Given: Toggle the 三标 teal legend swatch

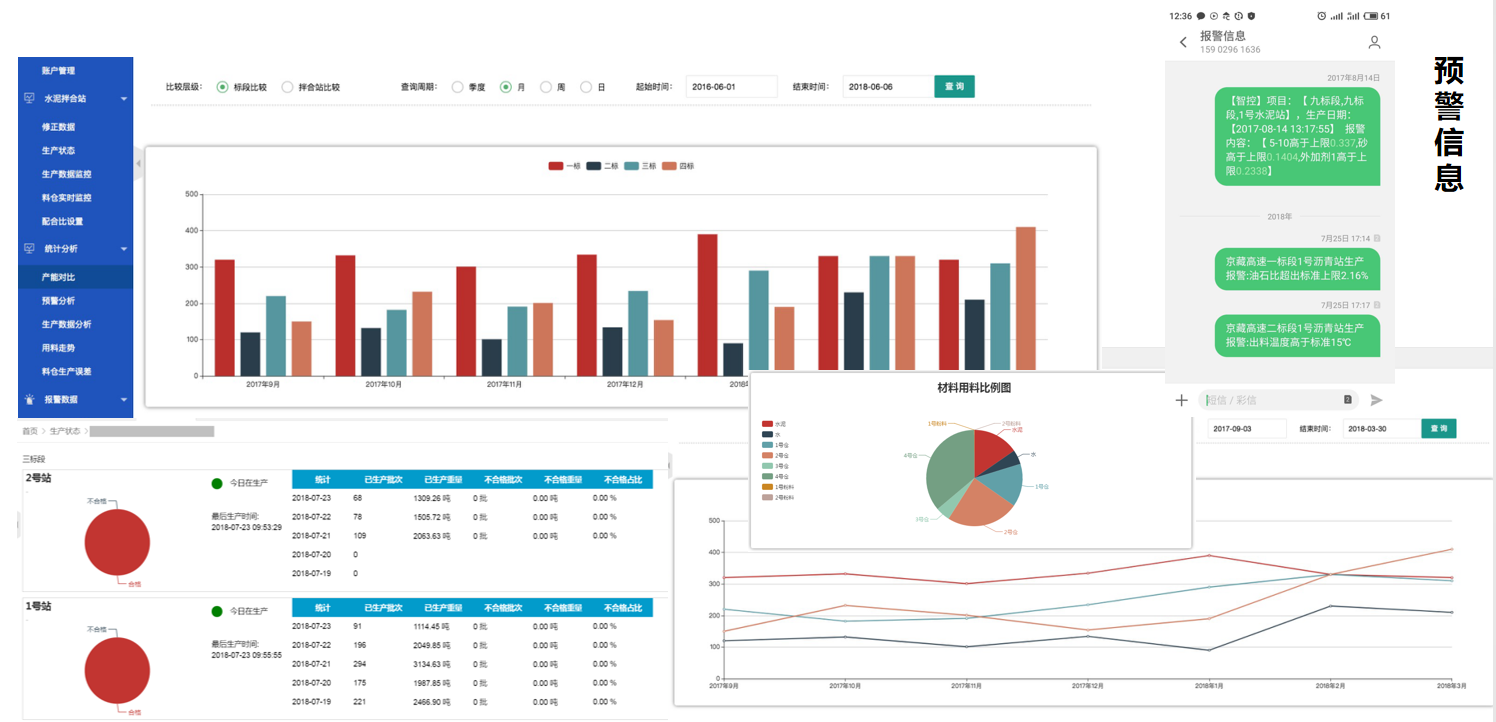Looking at the screenshot, I should (x=632, y=166).
